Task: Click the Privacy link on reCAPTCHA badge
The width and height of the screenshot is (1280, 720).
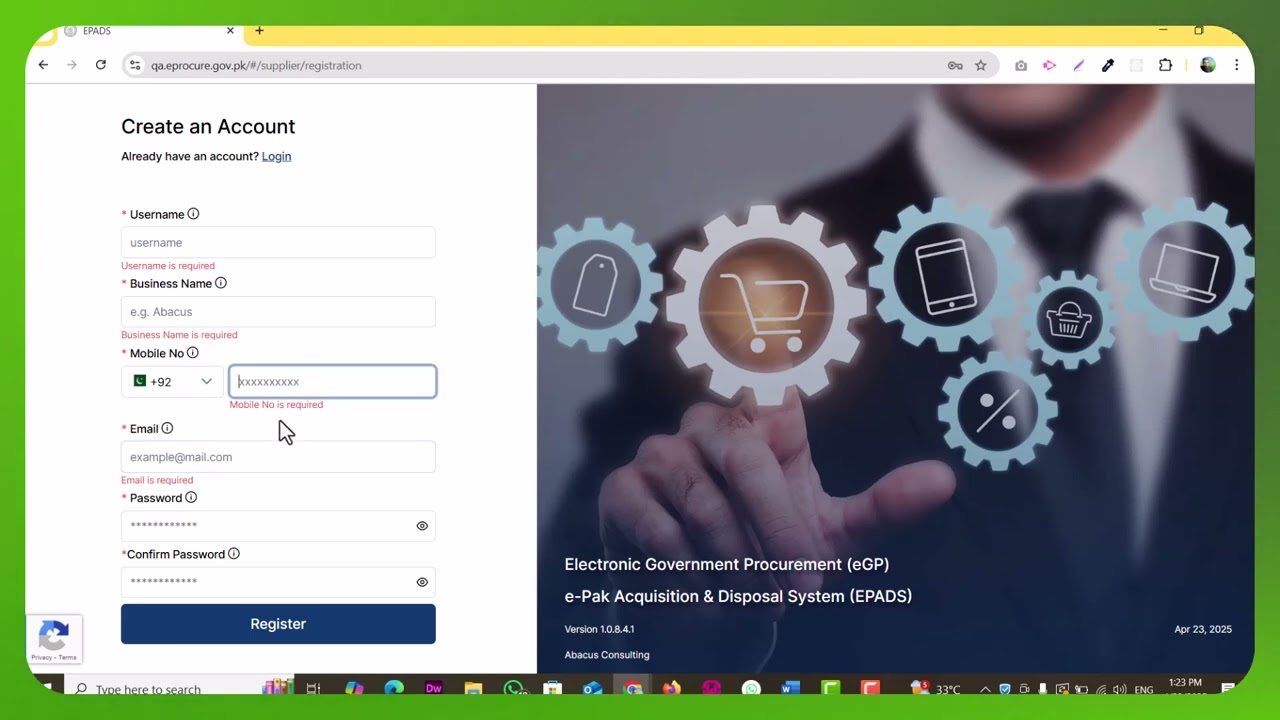Action: [41, 657]
